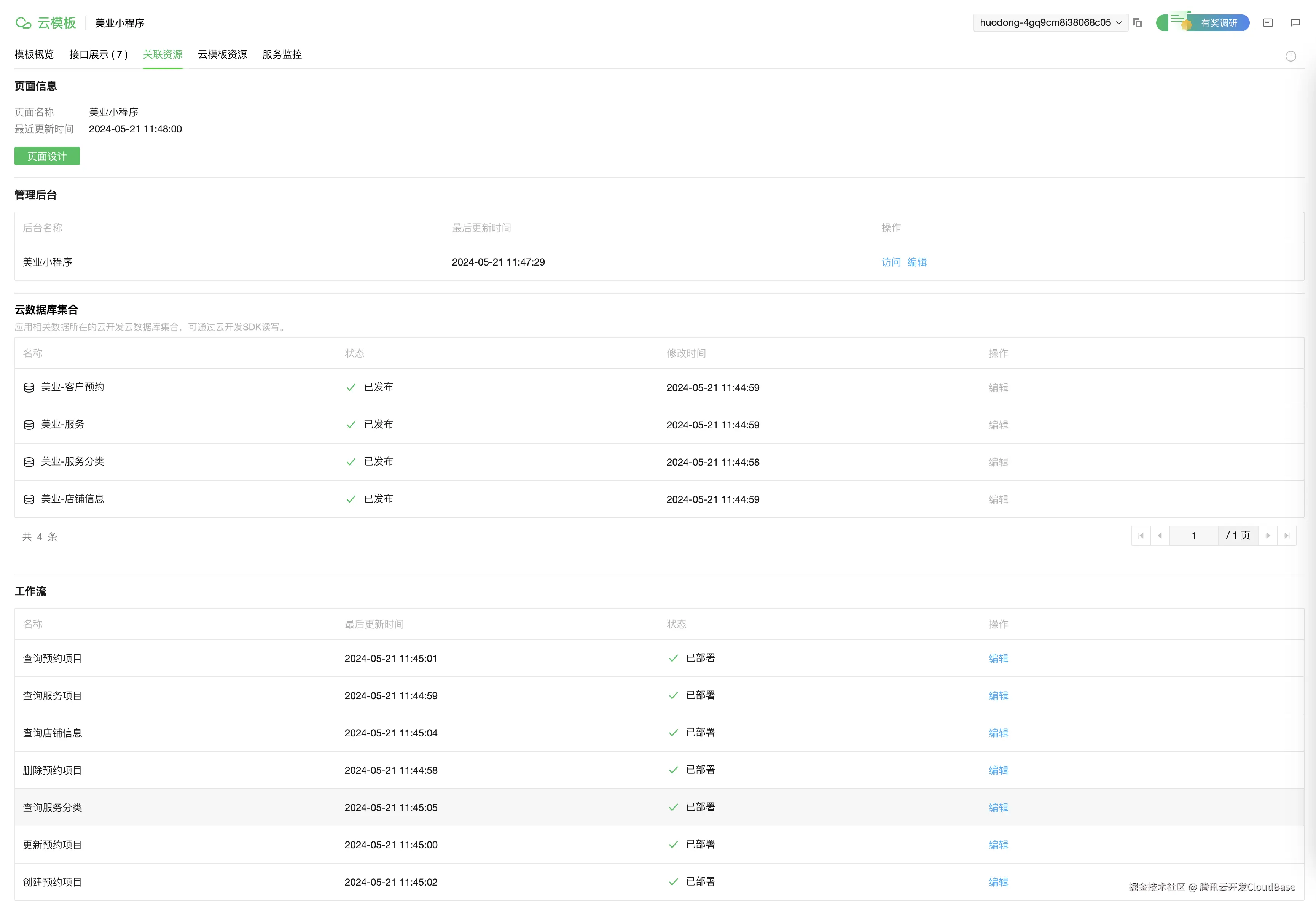Click 访问 link for 美业小程序 backend
The height and width of the screenshot is (913, 1316).
tap(891, 262)
